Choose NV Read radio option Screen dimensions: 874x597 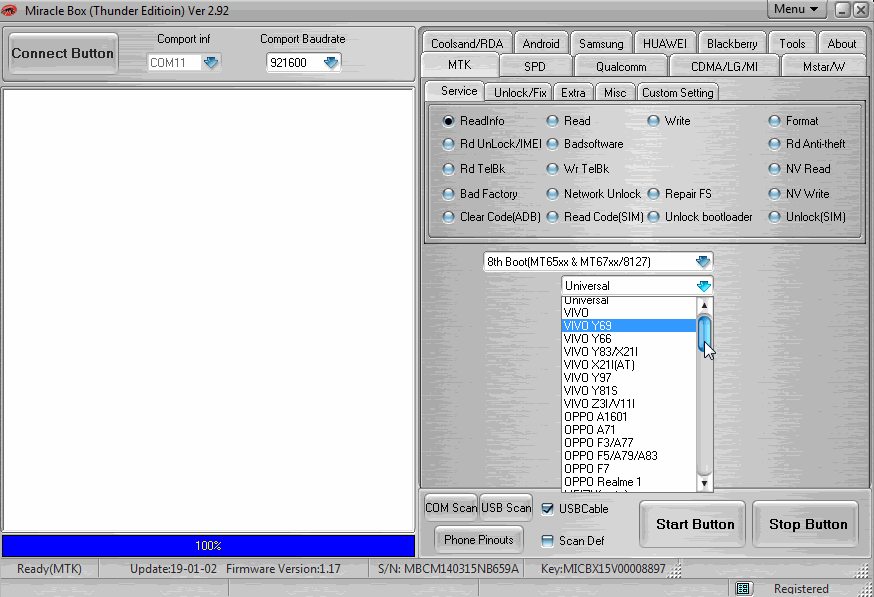point(774,169)
